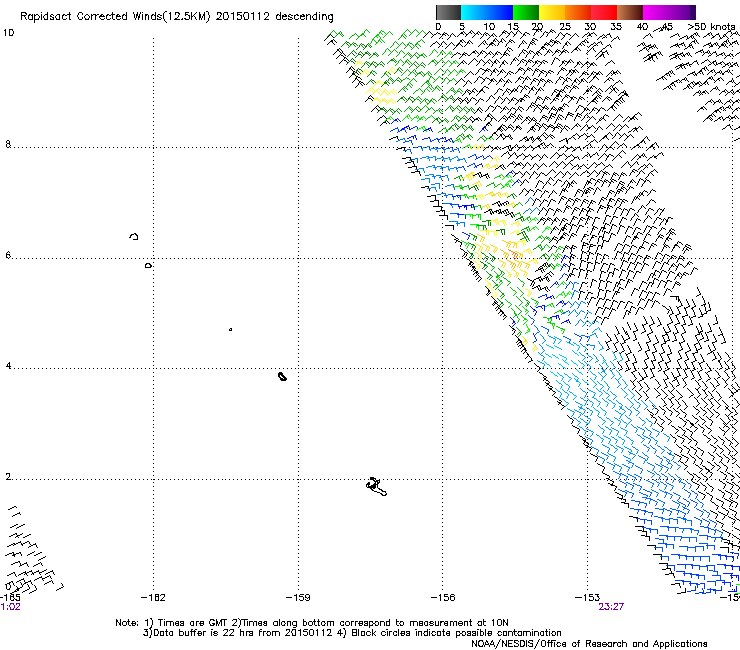Viewport: 740px width, 650px height.
Task: Click legend tick label '35'
Action: tap(616, 27)
